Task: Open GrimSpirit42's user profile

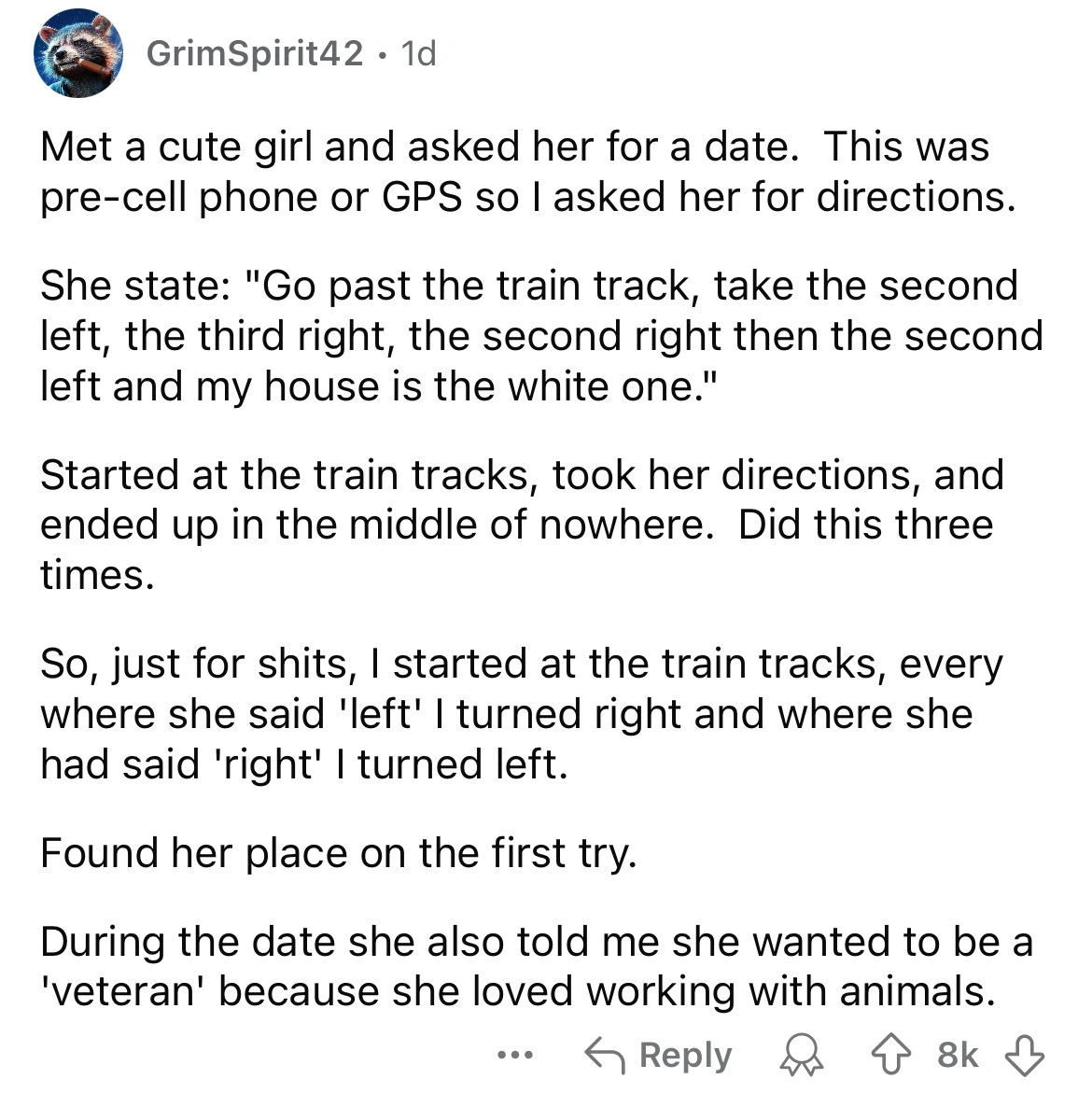Action: (x=254, y=54)
